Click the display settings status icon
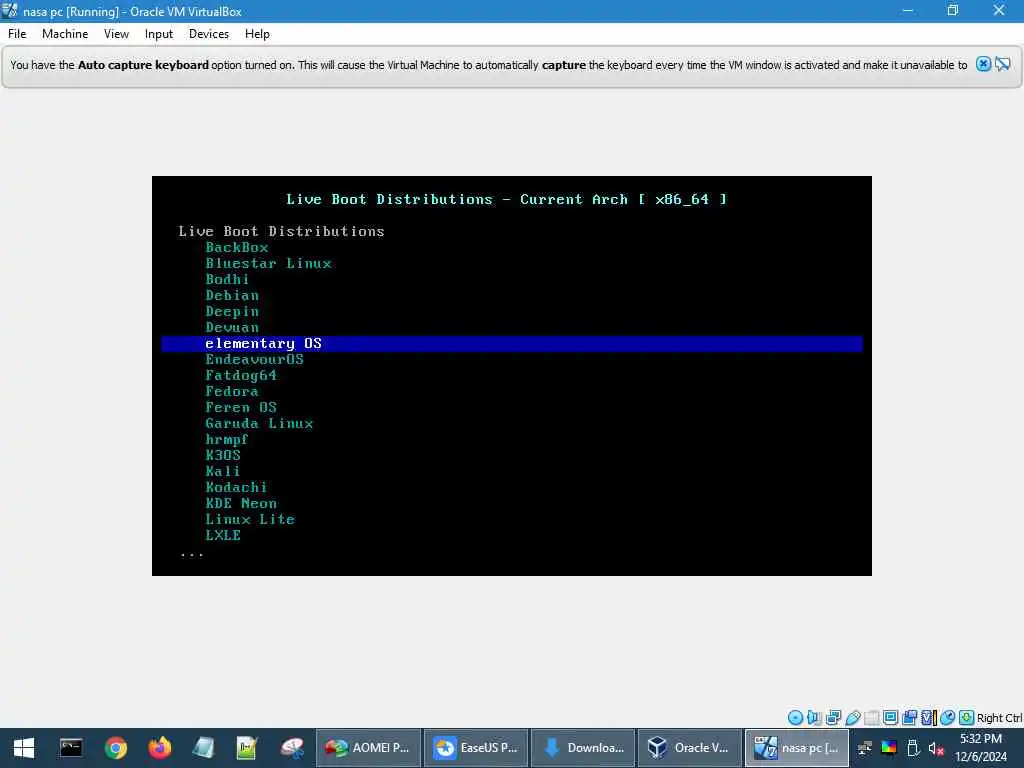 point(890,718)
